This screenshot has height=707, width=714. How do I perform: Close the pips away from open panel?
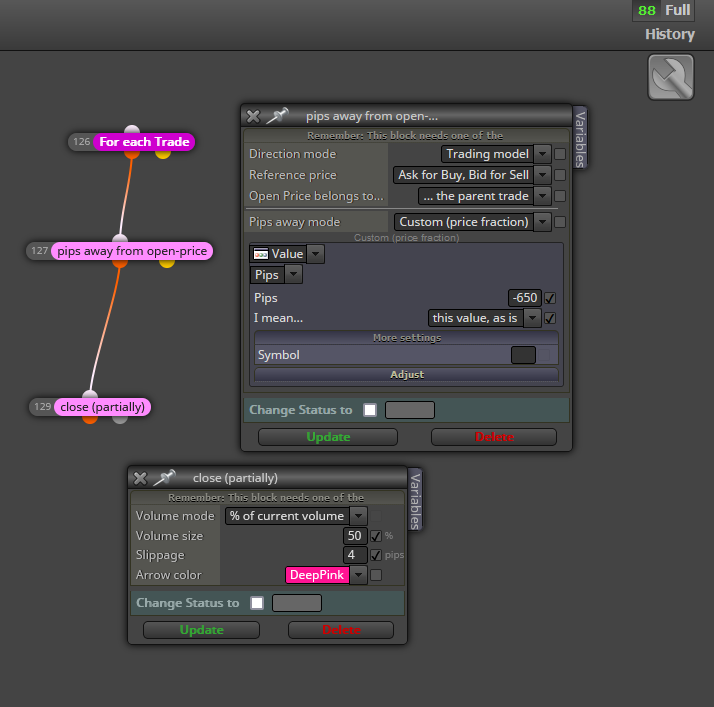pyautogui.click(x=253, y=117)
